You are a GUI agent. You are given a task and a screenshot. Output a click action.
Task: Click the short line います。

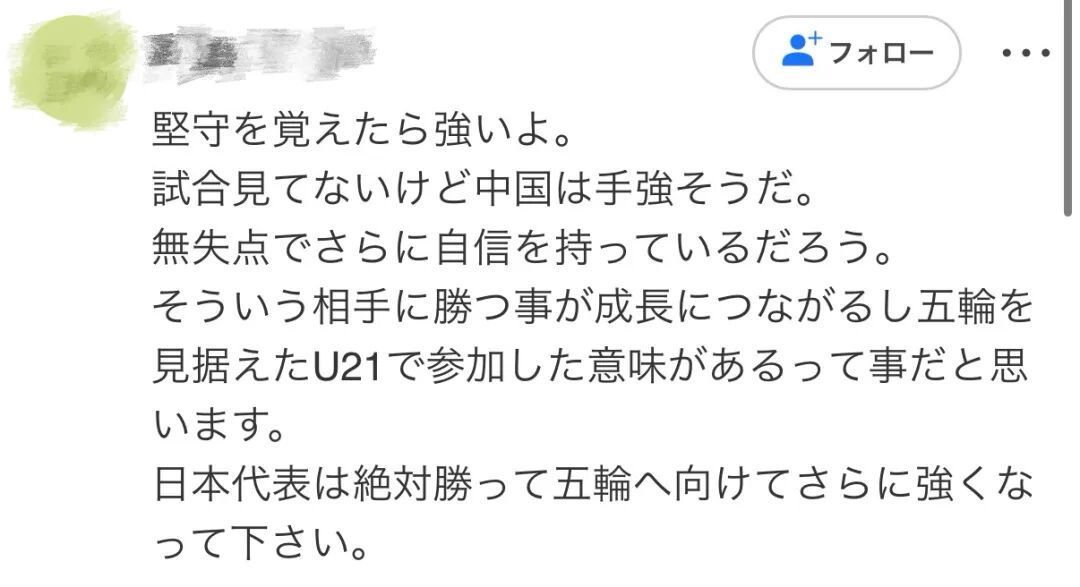[220, 428]
